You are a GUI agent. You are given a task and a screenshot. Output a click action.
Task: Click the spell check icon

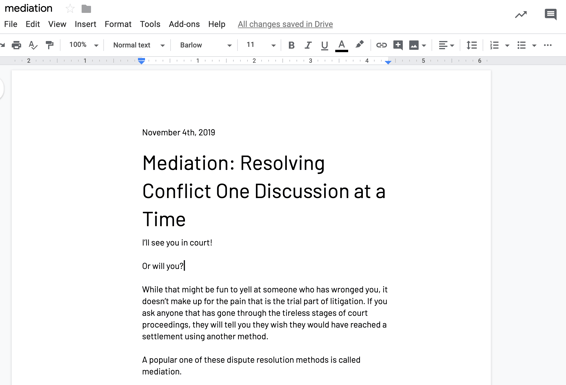click(x=33, y=45)
